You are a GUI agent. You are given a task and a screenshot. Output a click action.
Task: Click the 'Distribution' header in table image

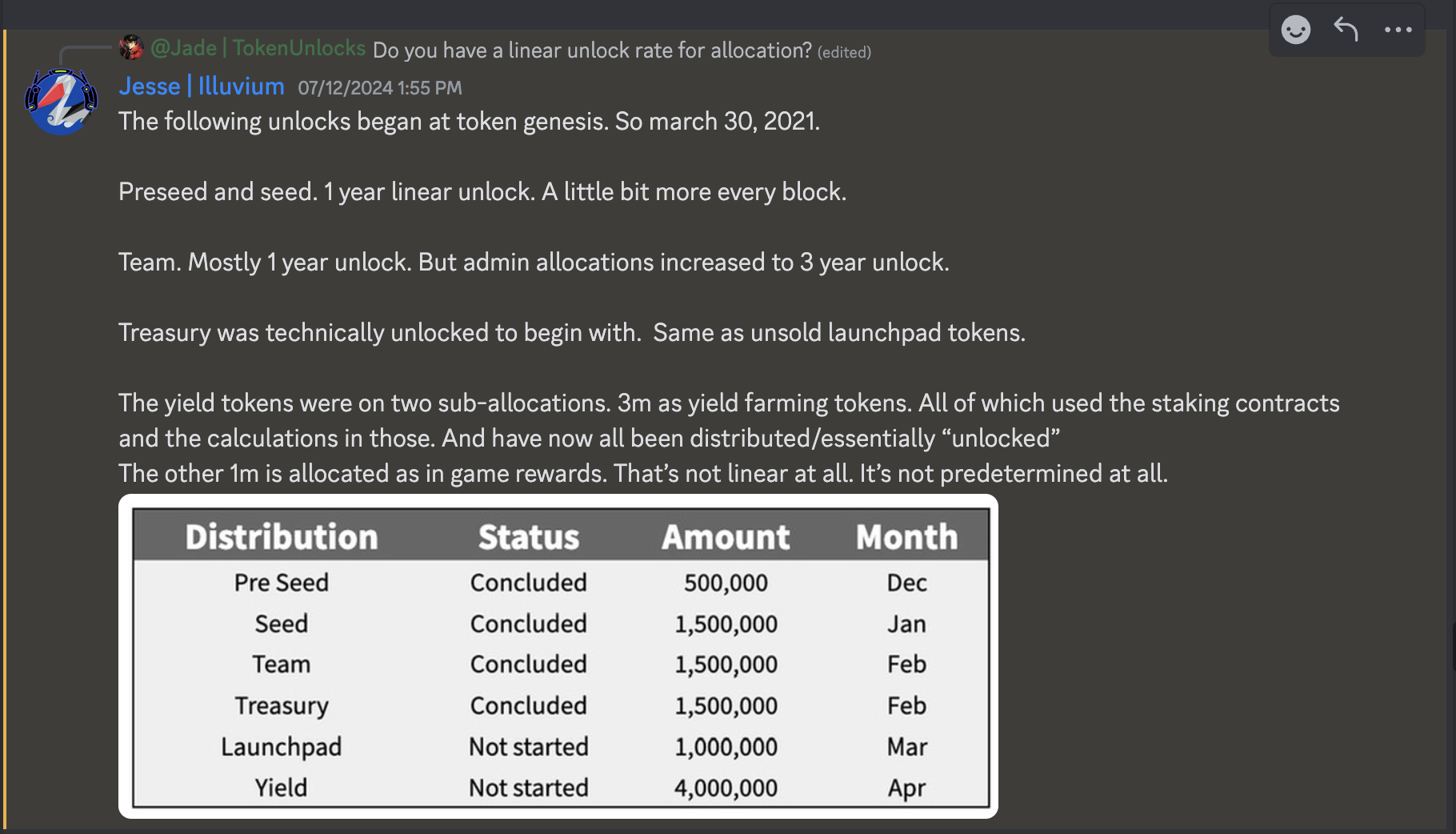282,537
